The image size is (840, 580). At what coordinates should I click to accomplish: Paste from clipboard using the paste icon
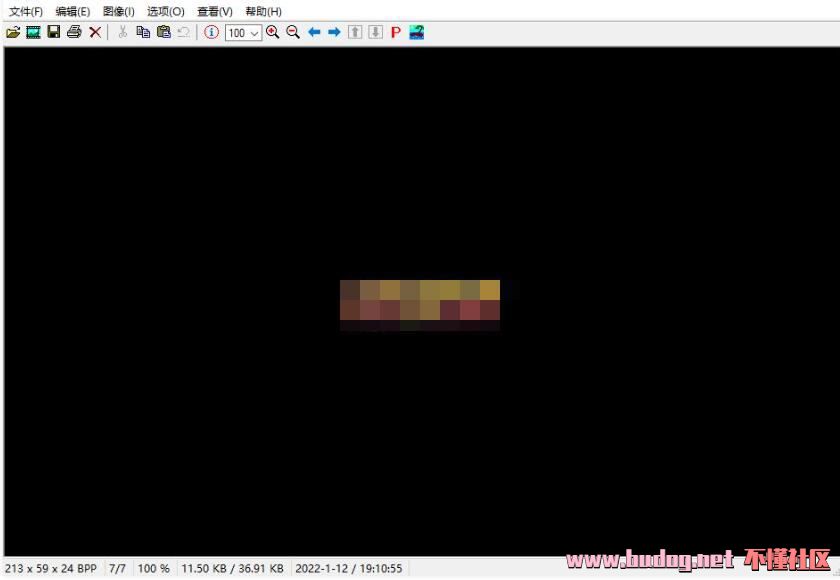163,32
